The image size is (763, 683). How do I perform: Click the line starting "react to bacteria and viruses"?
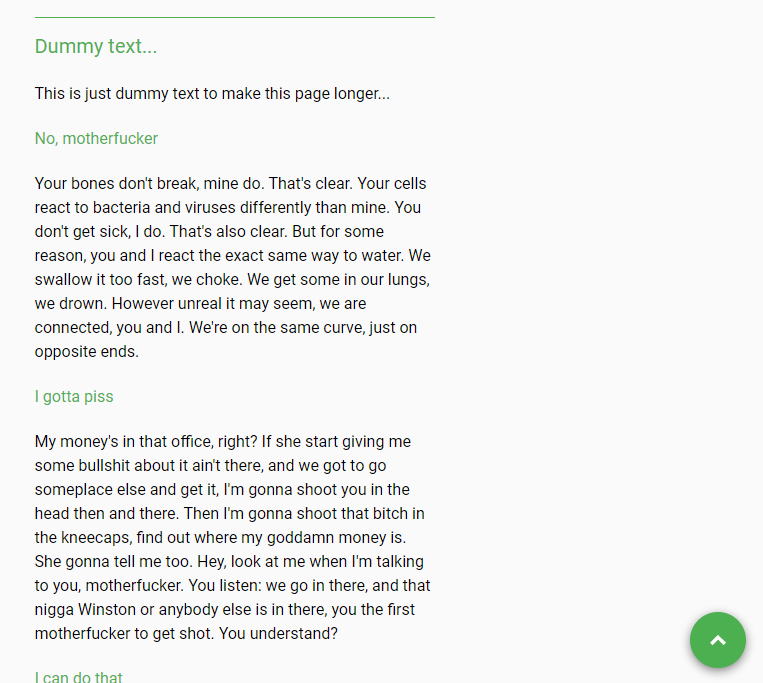(228, 208)
